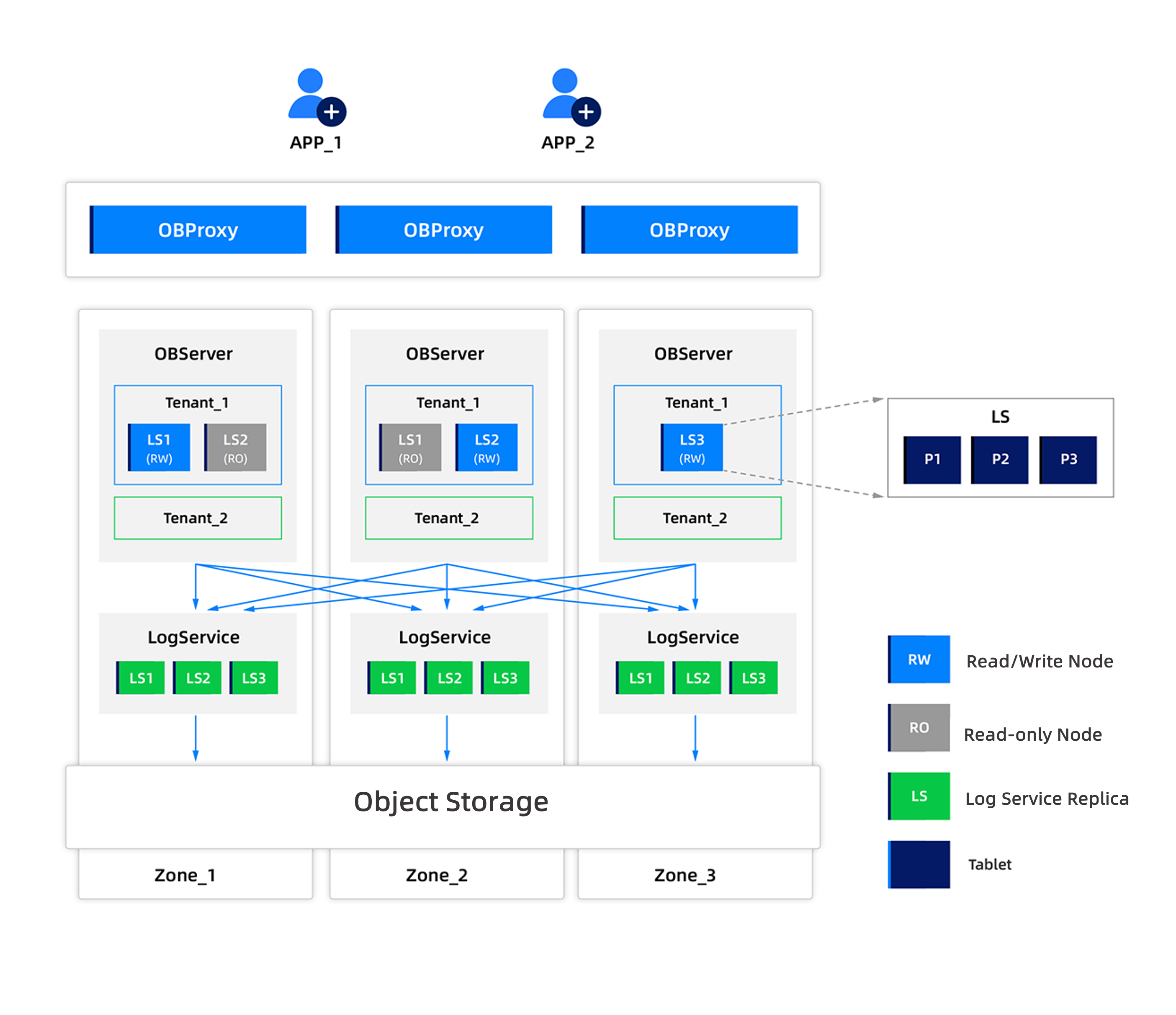Select the LS2 (RO) block in Zone_1
Screen dimensions: 1176x1015
pos(237,447)
